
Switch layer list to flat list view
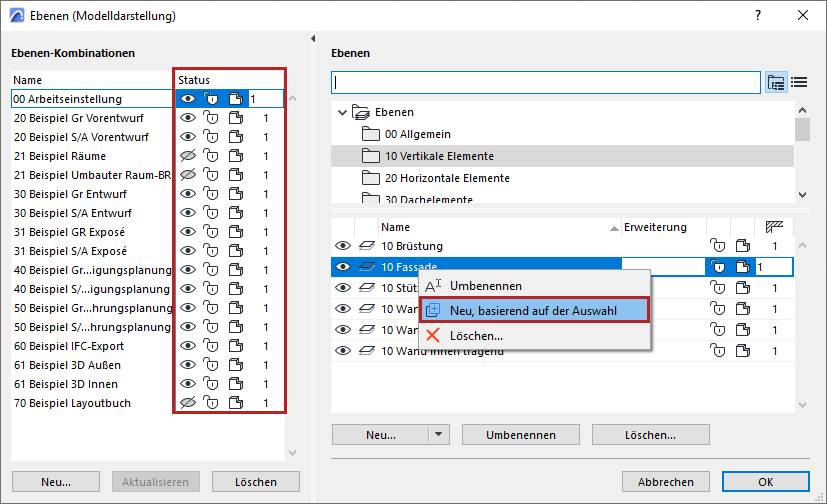799,82
